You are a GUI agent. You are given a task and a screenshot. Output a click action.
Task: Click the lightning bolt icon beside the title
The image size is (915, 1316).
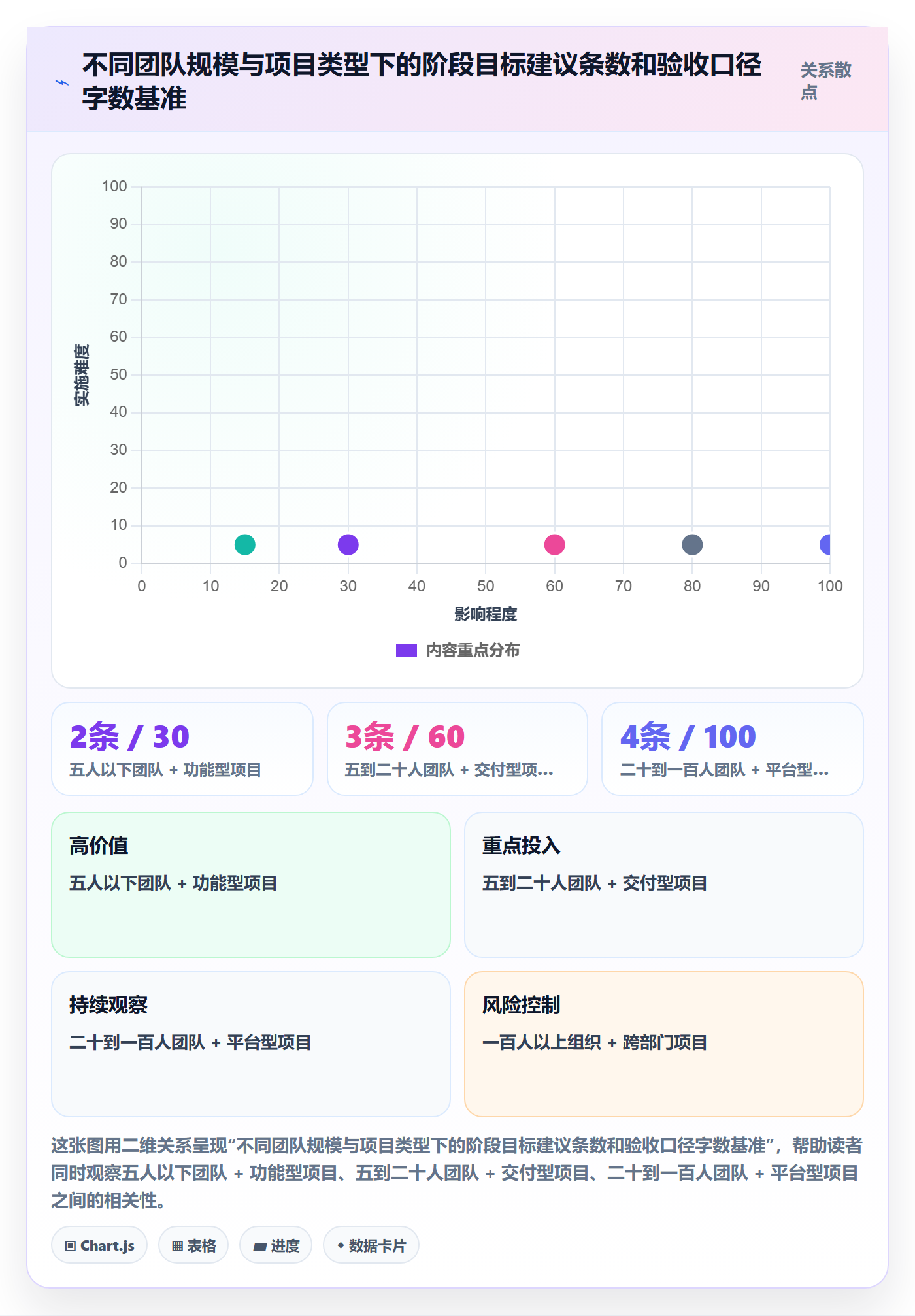[x=62, y=82]
